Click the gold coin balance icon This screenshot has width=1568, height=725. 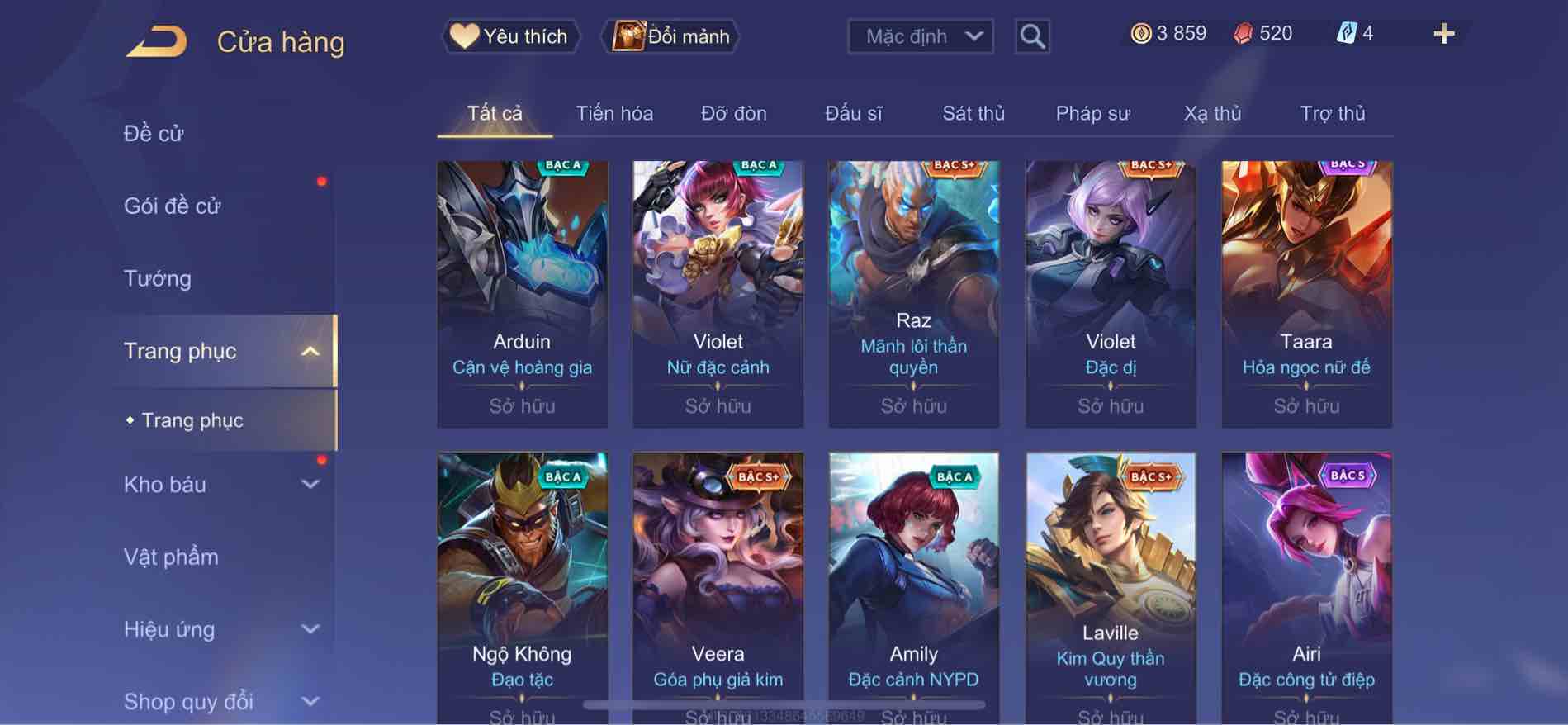point(1140,33)
